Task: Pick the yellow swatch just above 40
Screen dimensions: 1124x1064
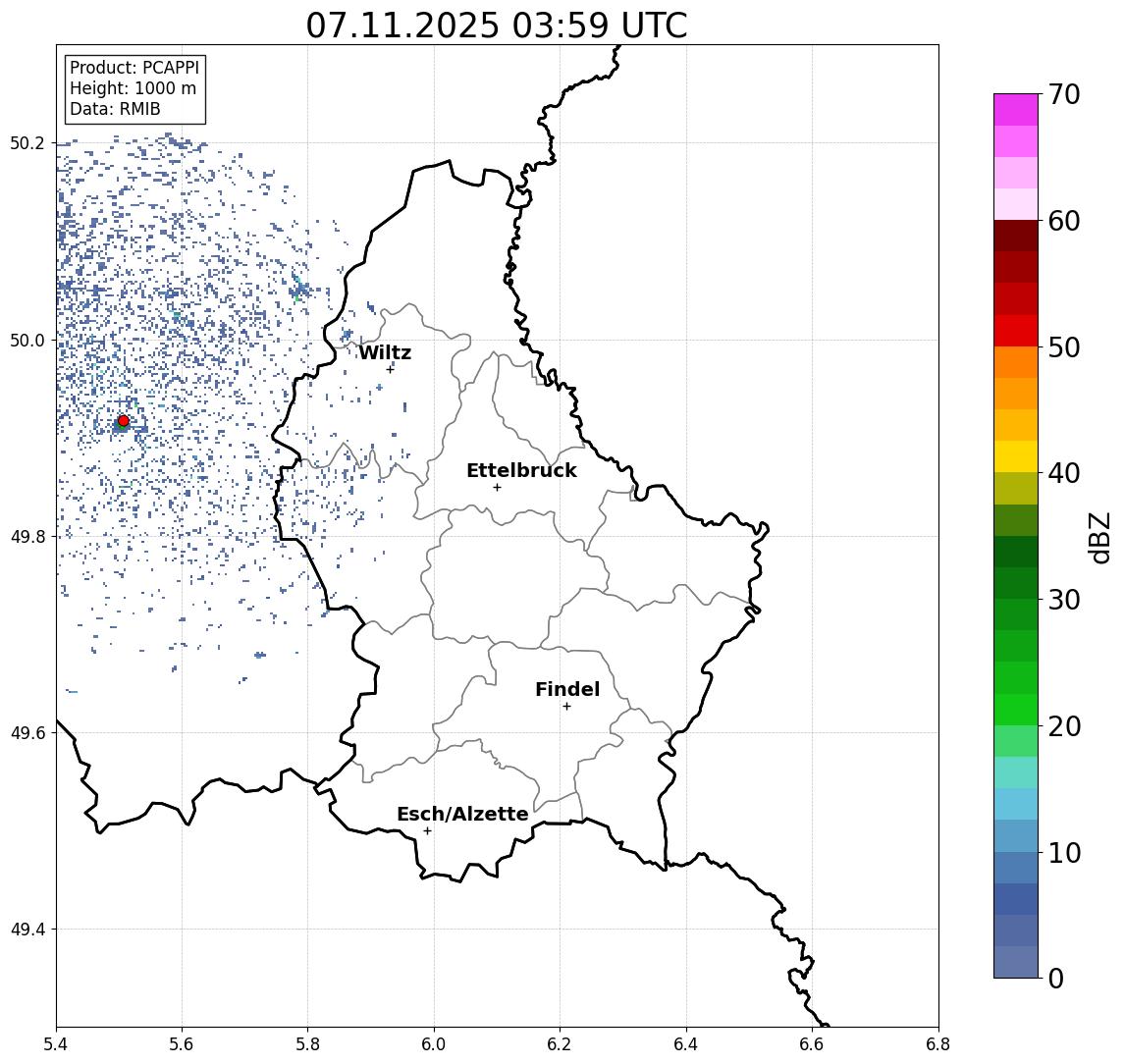Action: pos(1016,457)
